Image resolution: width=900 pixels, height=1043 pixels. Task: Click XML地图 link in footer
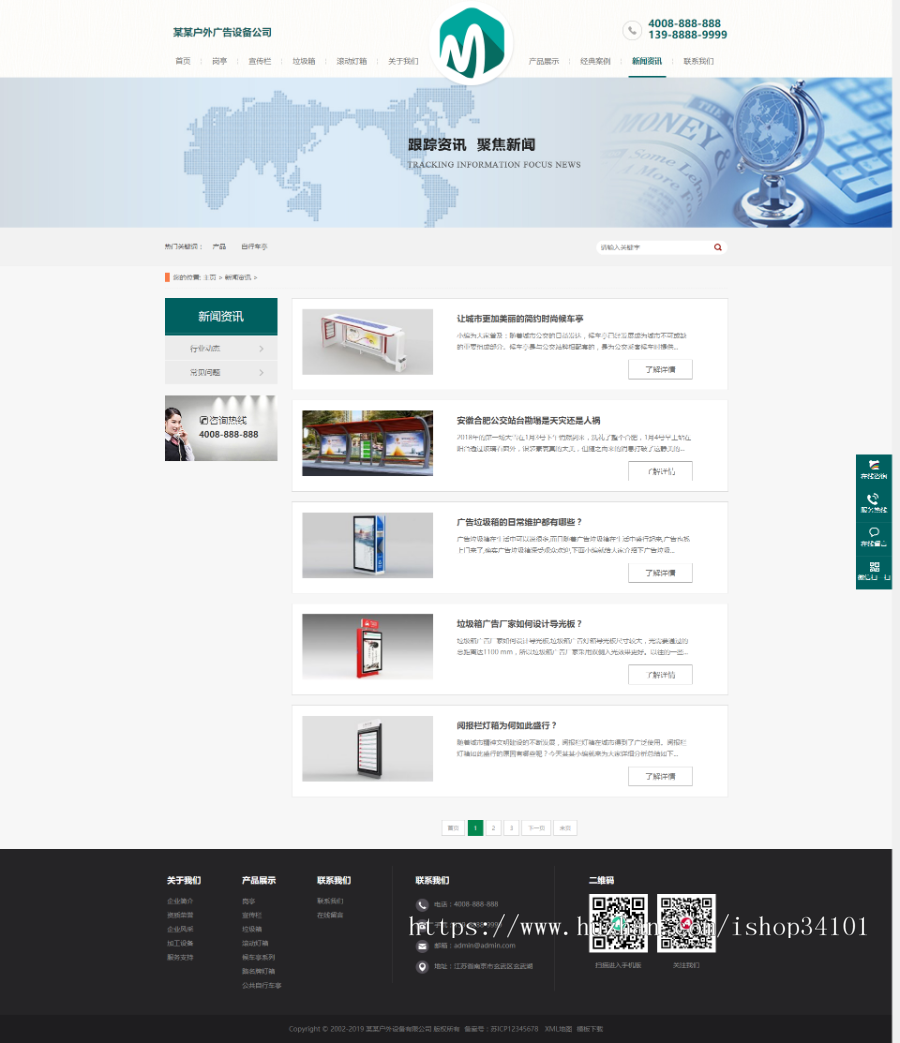(558, 1029)
